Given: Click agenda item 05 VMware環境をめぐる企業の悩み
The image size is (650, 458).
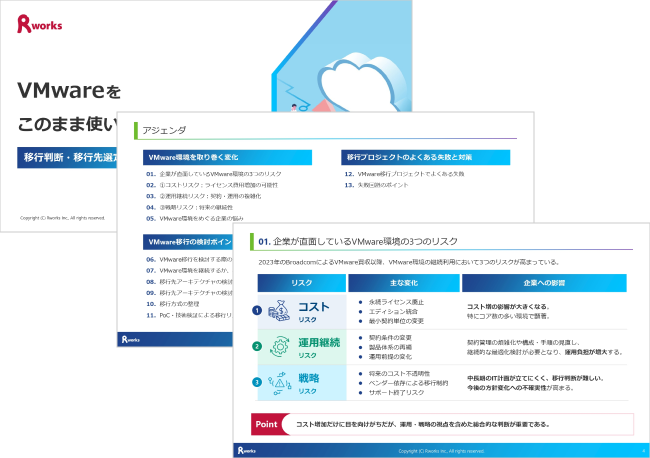Looking at the screenshot, I should [x=195, y=218].
